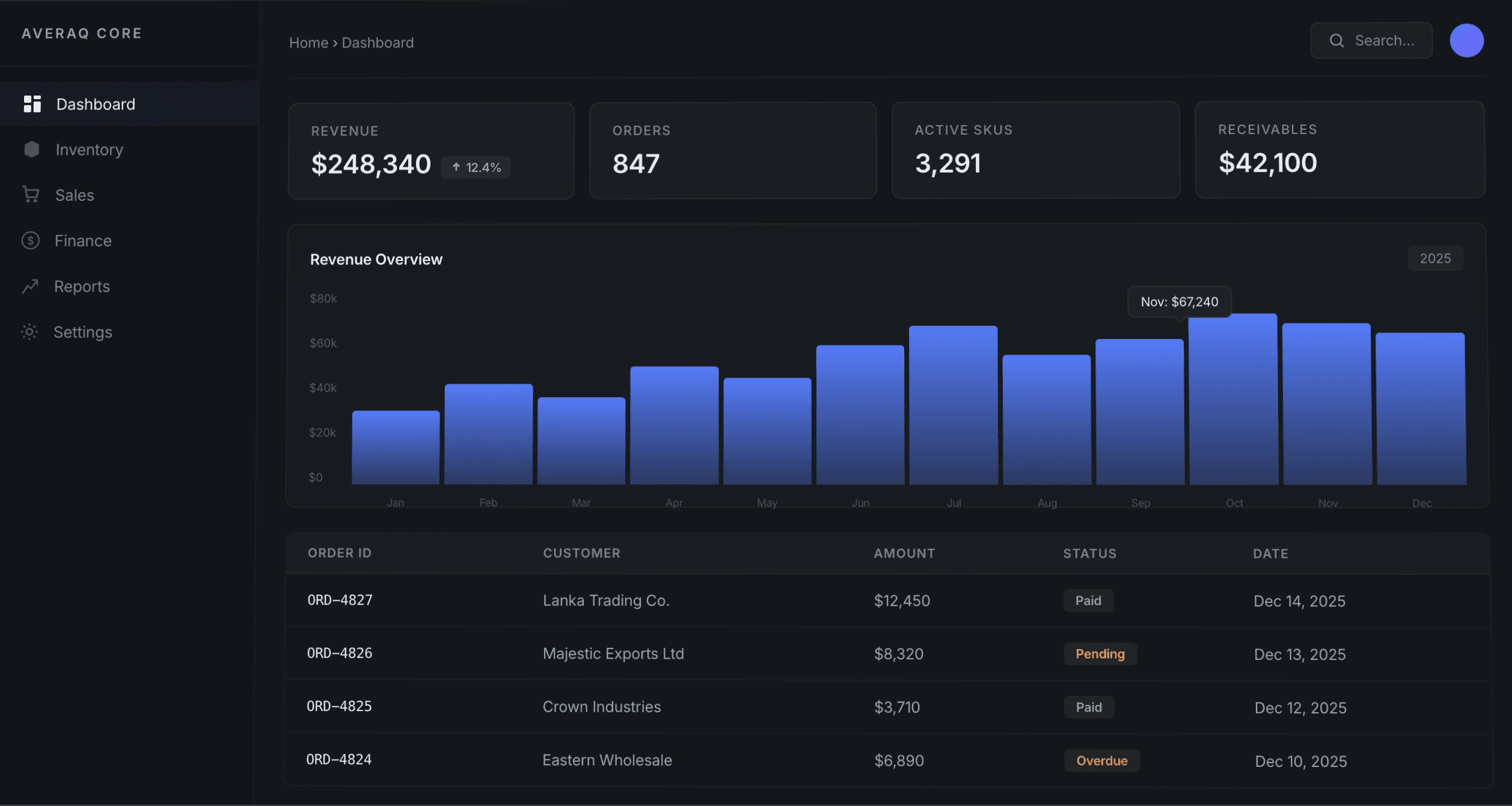Click the Inventory box icon

31,149
